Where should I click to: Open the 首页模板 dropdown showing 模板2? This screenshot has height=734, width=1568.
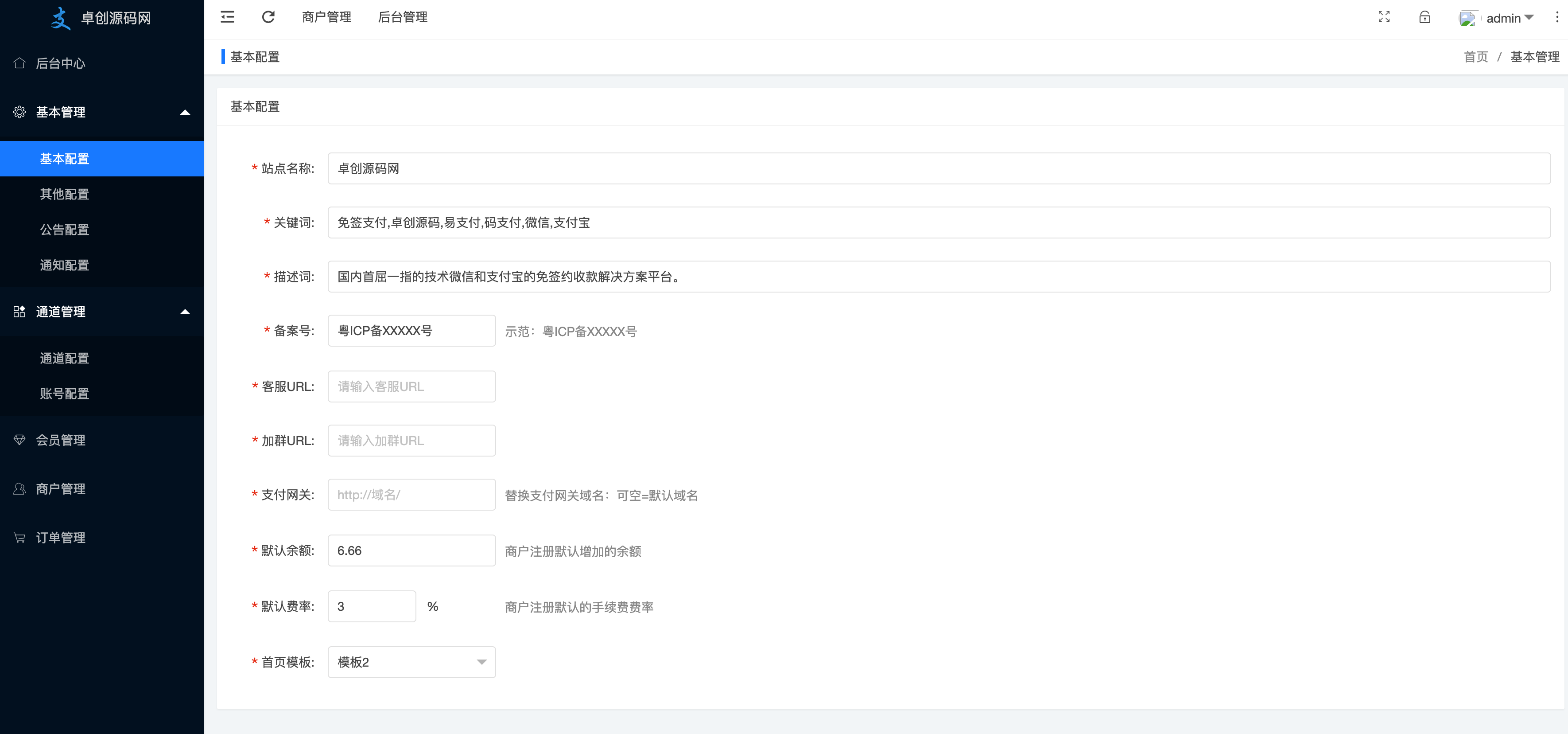click(411, 662)
